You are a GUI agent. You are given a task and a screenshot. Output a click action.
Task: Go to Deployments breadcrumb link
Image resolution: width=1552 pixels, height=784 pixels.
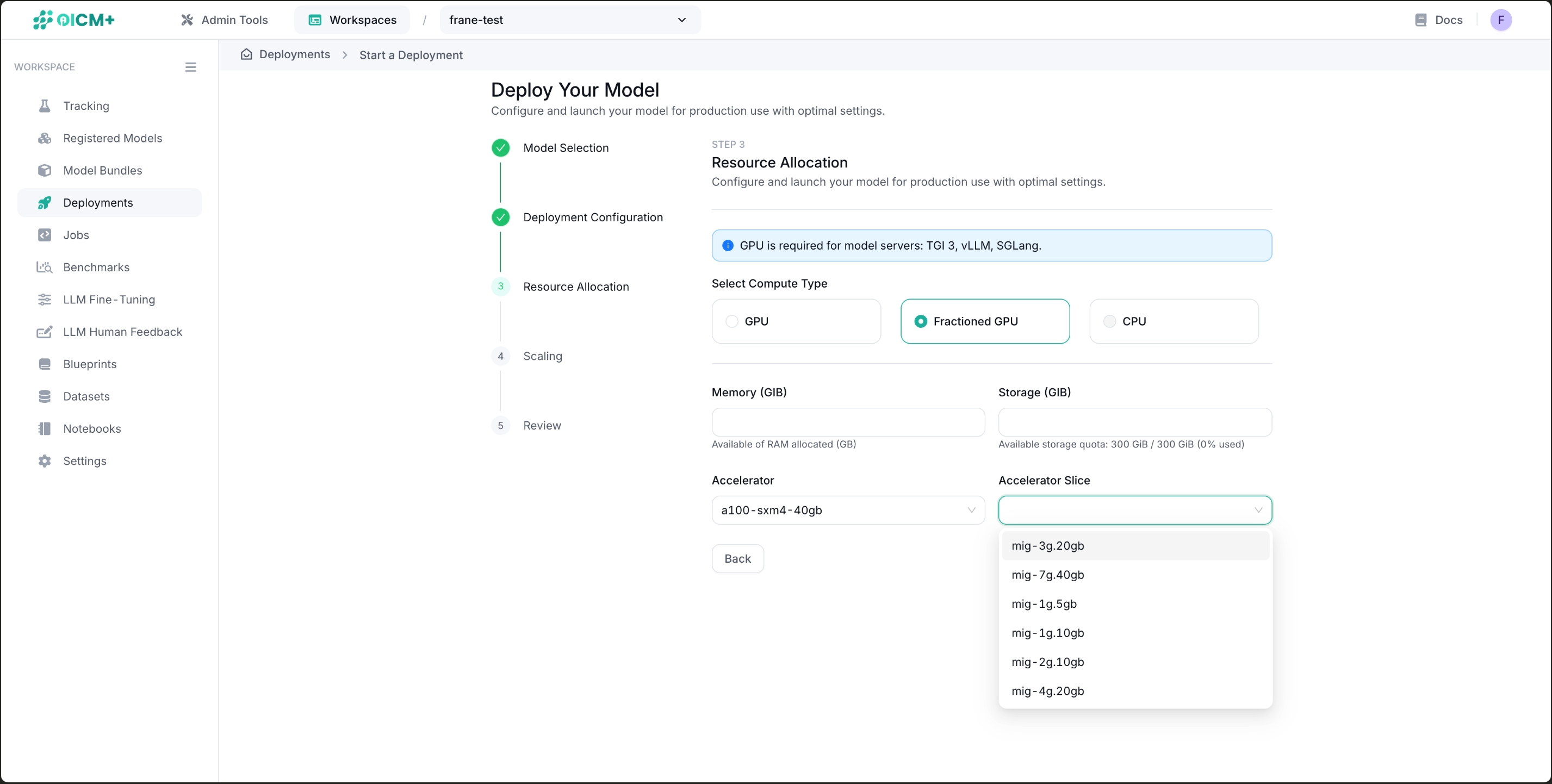[x=294, y=55]
